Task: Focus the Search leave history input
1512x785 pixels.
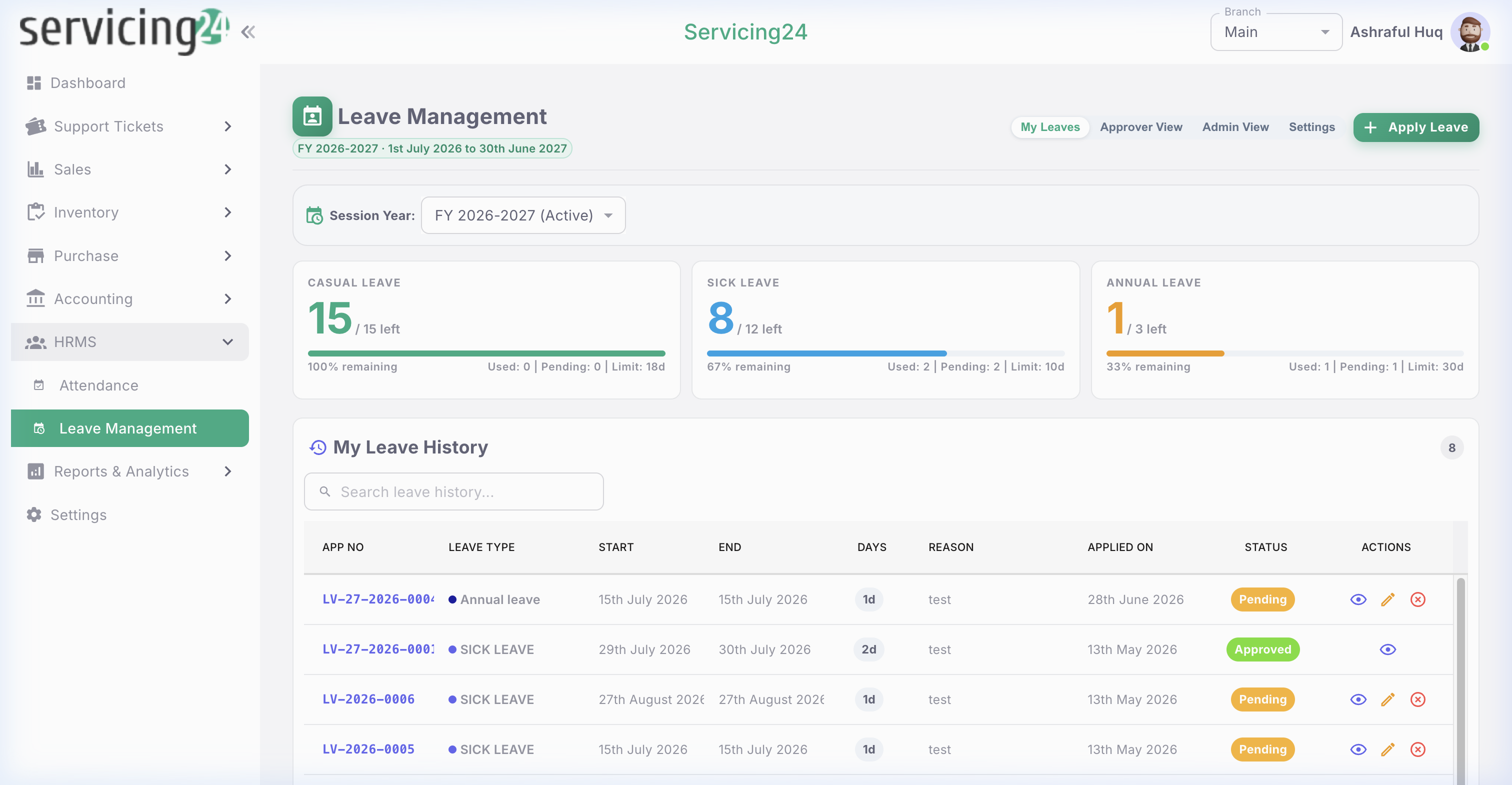Action: coord(453,491)
